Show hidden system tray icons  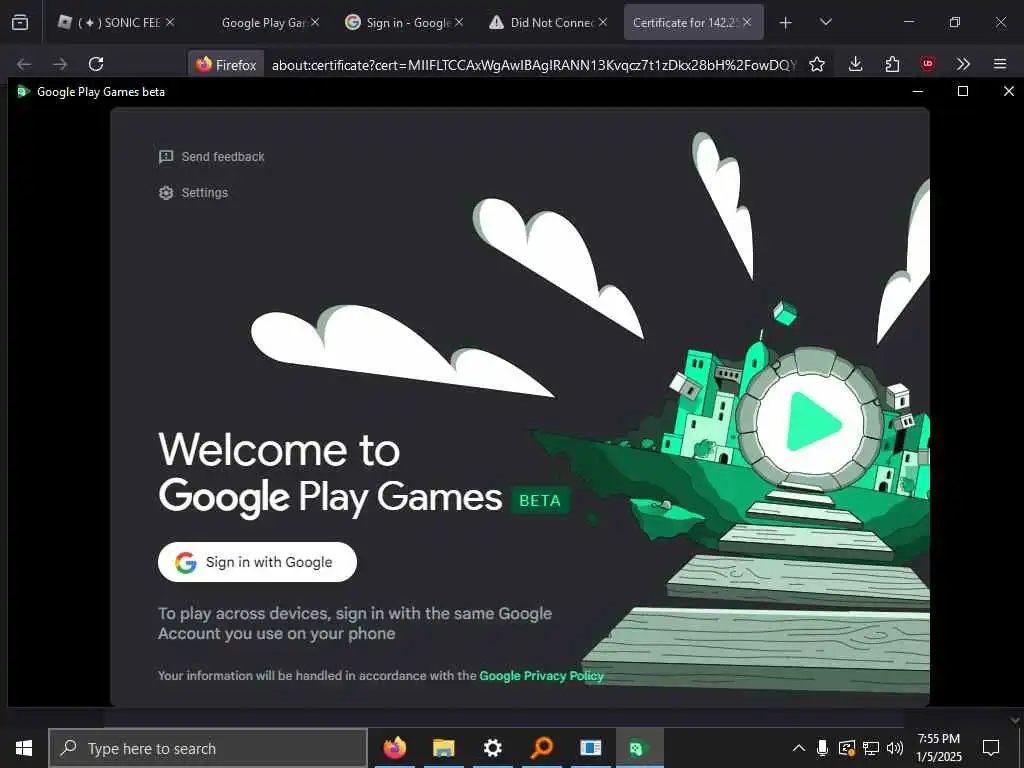(799, 748)
